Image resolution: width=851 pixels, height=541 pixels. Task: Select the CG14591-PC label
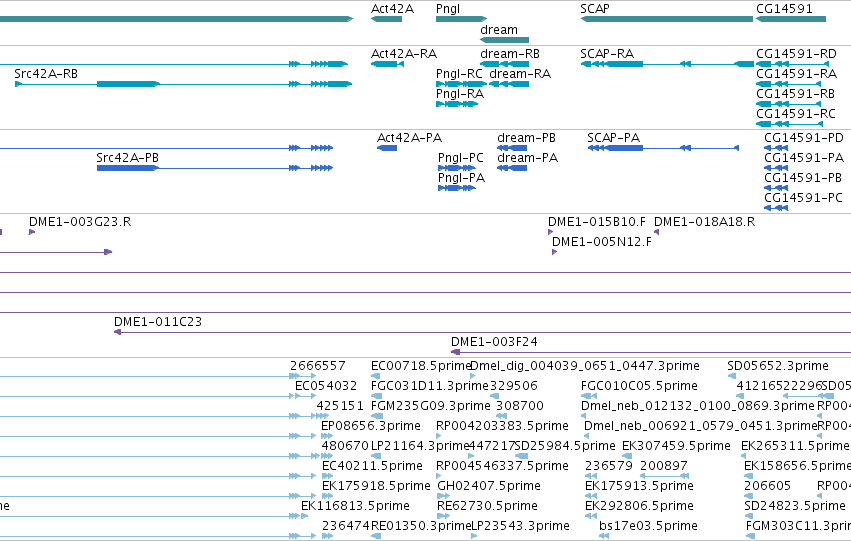[803, 198]
